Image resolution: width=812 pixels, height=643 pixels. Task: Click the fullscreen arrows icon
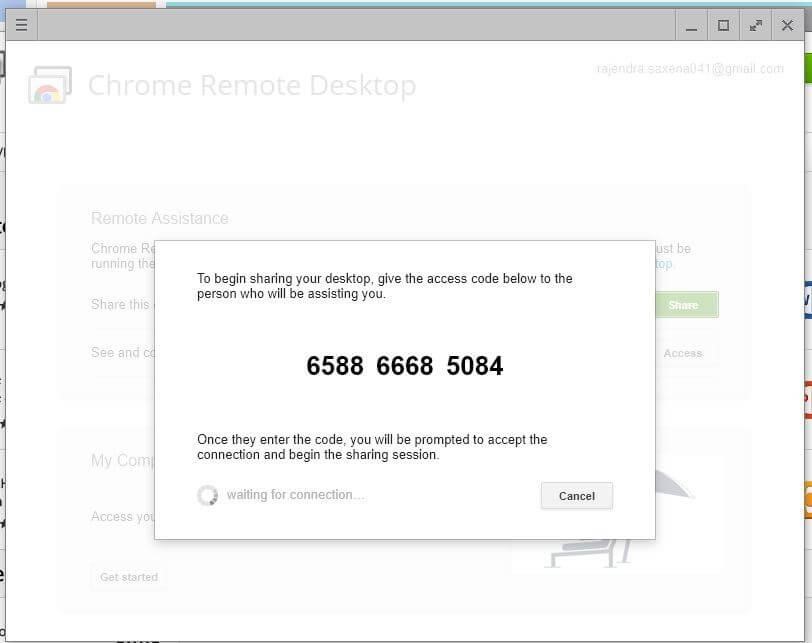point(756,25)
